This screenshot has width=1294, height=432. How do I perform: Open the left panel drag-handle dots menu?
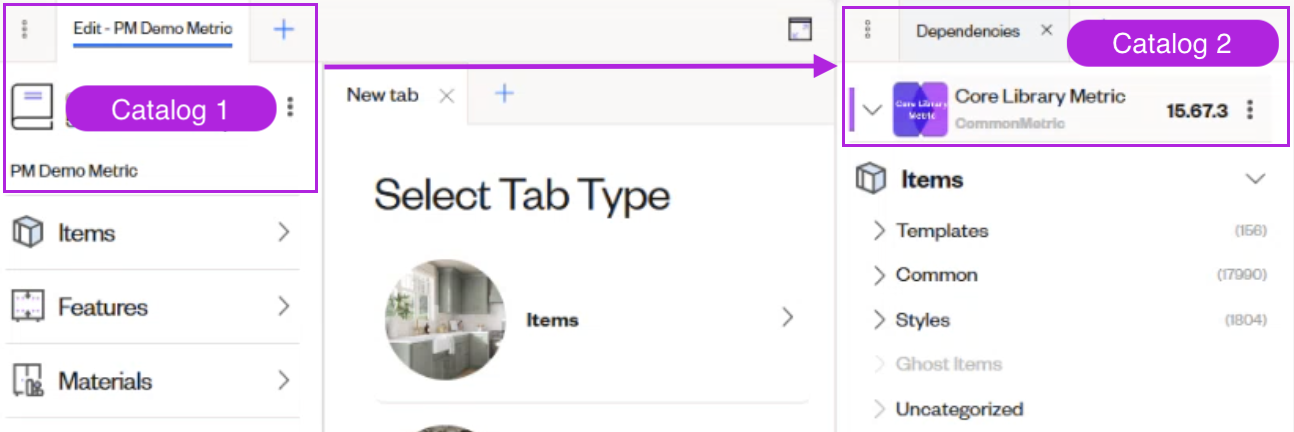point(25,29)
